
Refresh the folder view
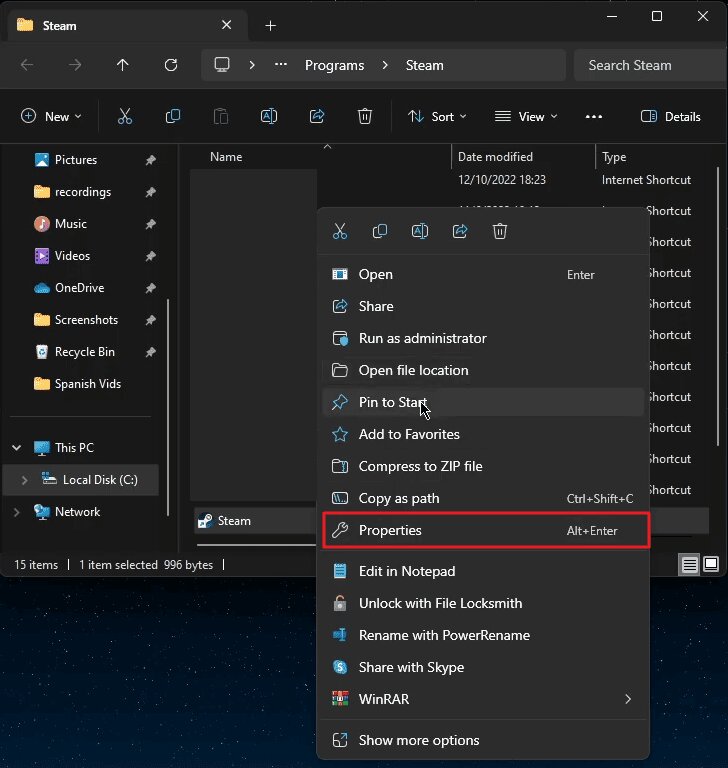pos(171,65)
